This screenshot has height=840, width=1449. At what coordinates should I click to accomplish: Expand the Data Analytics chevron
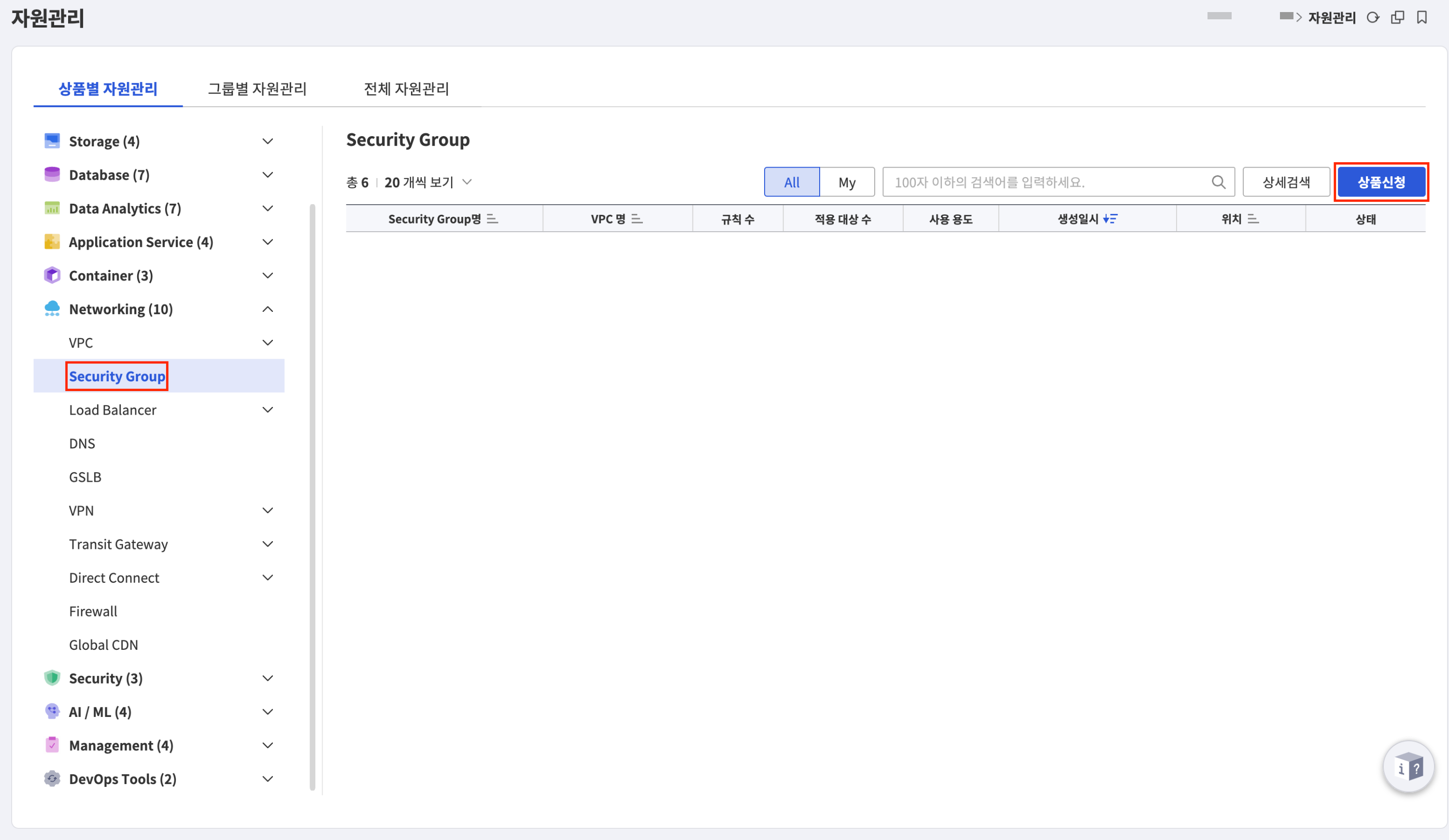coord(268,208)
